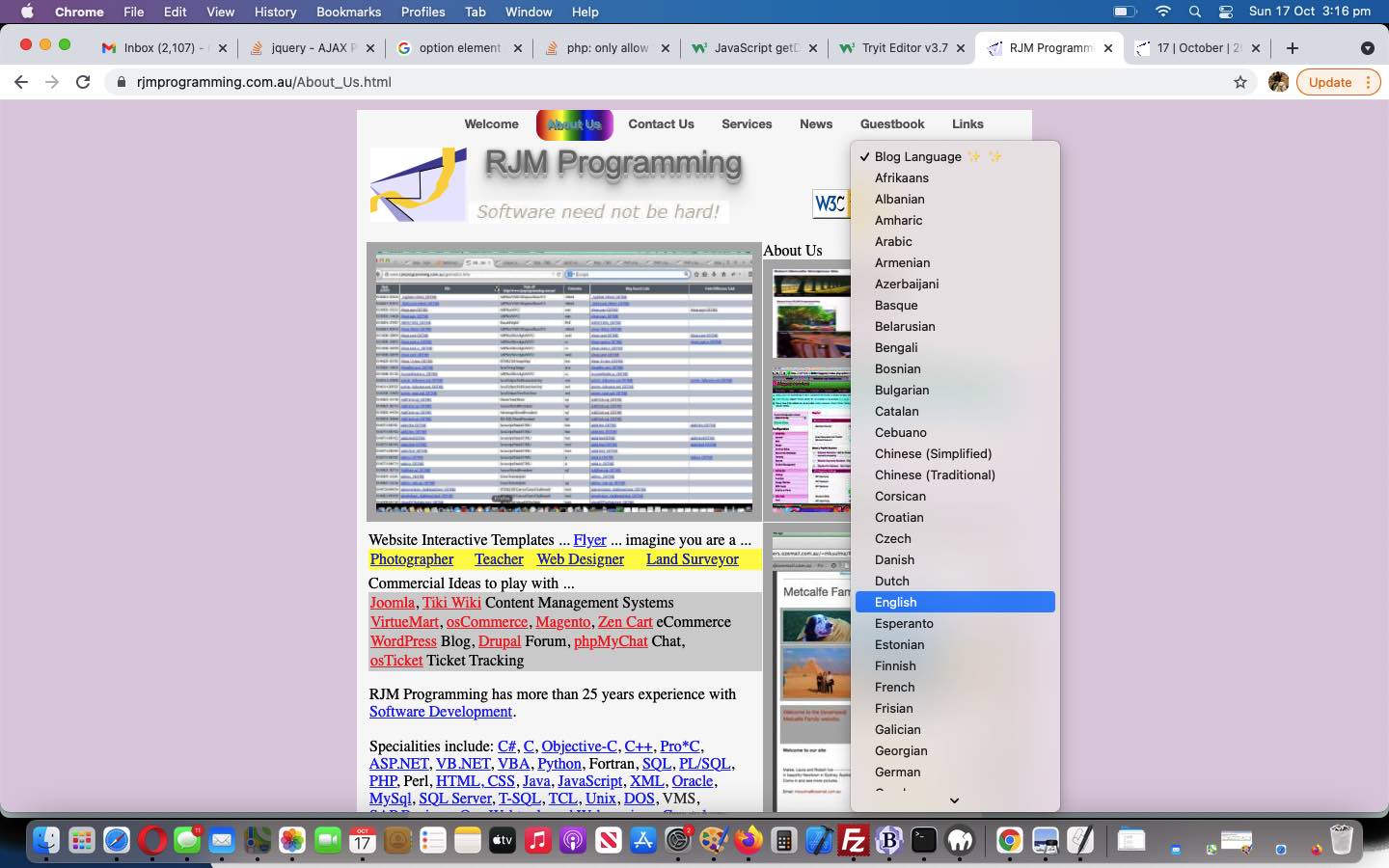Open the Music app in the Dock

[x=537, y=841]
